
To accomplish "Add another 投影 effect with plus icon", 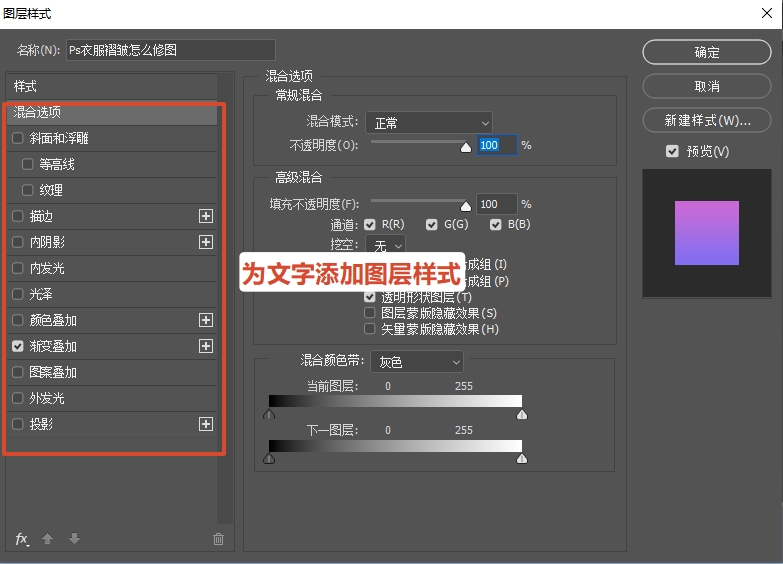I will [x=206, y=424].
